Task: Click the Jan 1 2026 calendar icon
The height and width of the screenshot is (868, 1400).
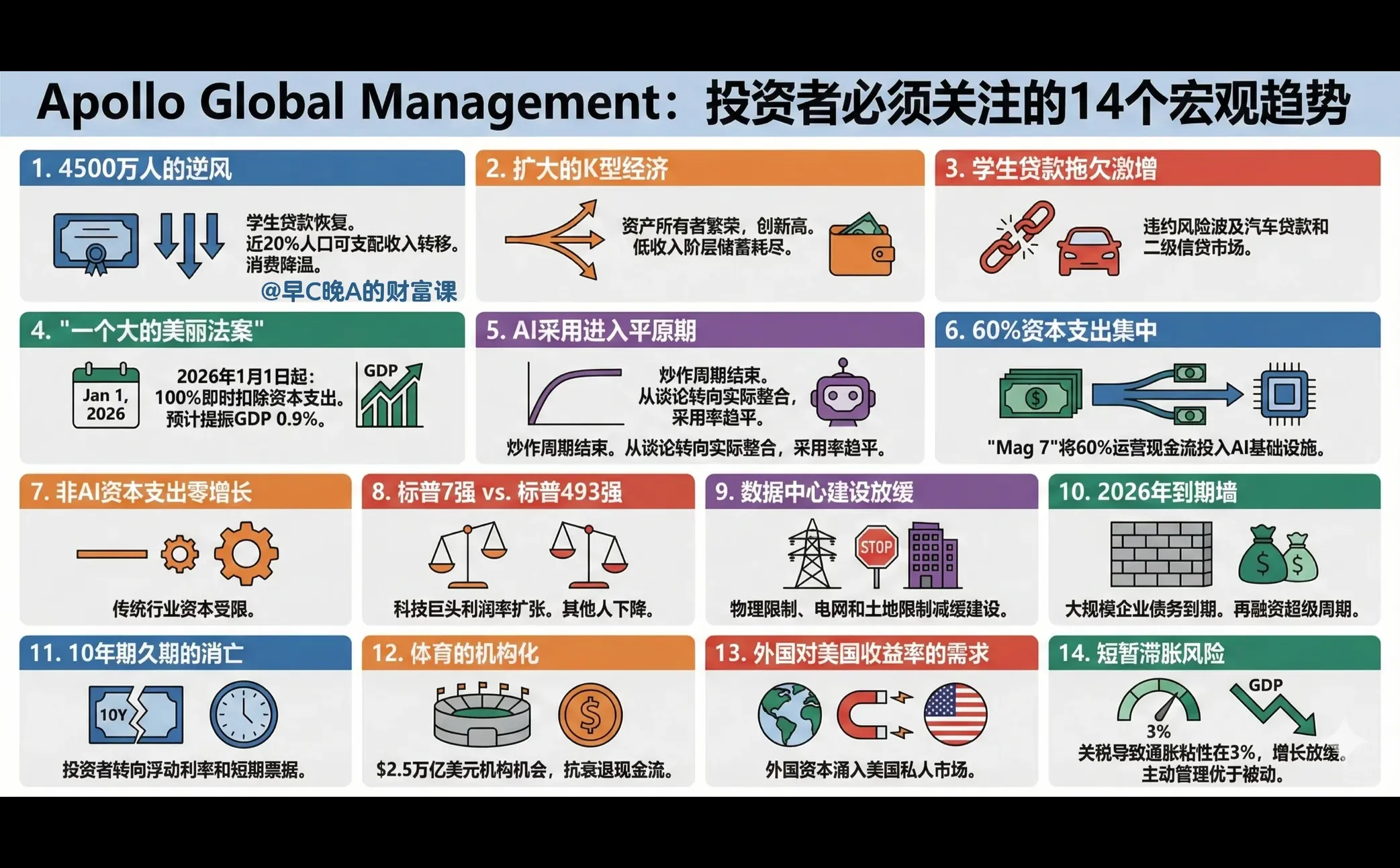Action: click(107, 396)
